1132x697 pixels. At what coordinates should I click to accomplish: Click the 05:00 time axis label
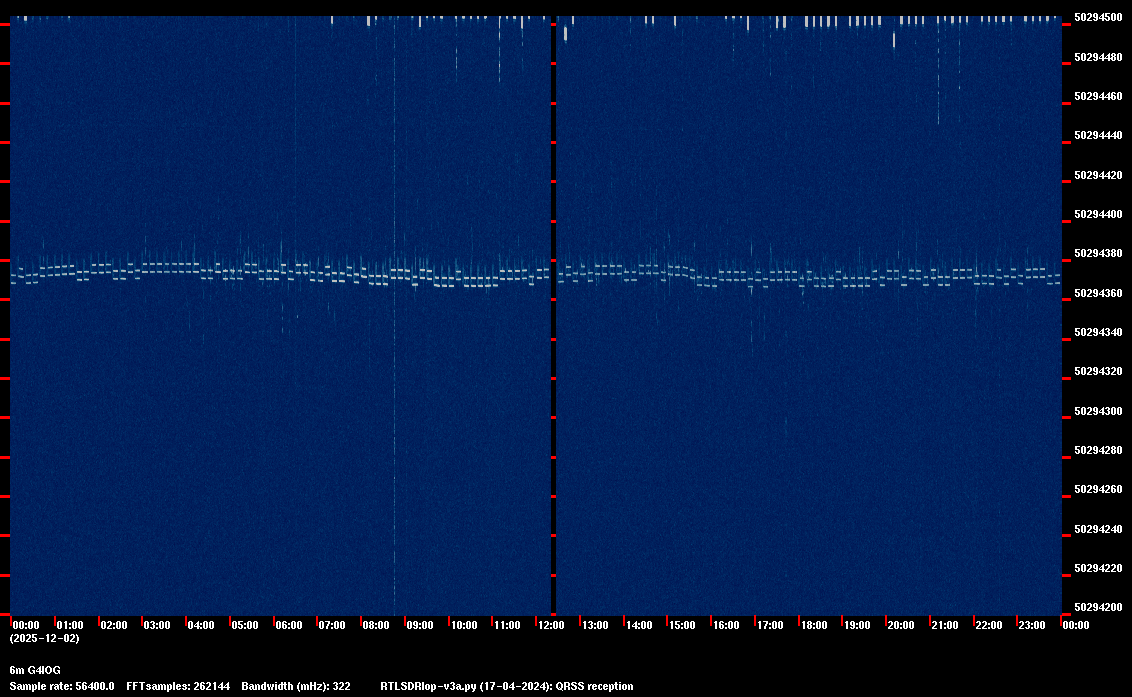pyautogui.click(x=245, y=625)
